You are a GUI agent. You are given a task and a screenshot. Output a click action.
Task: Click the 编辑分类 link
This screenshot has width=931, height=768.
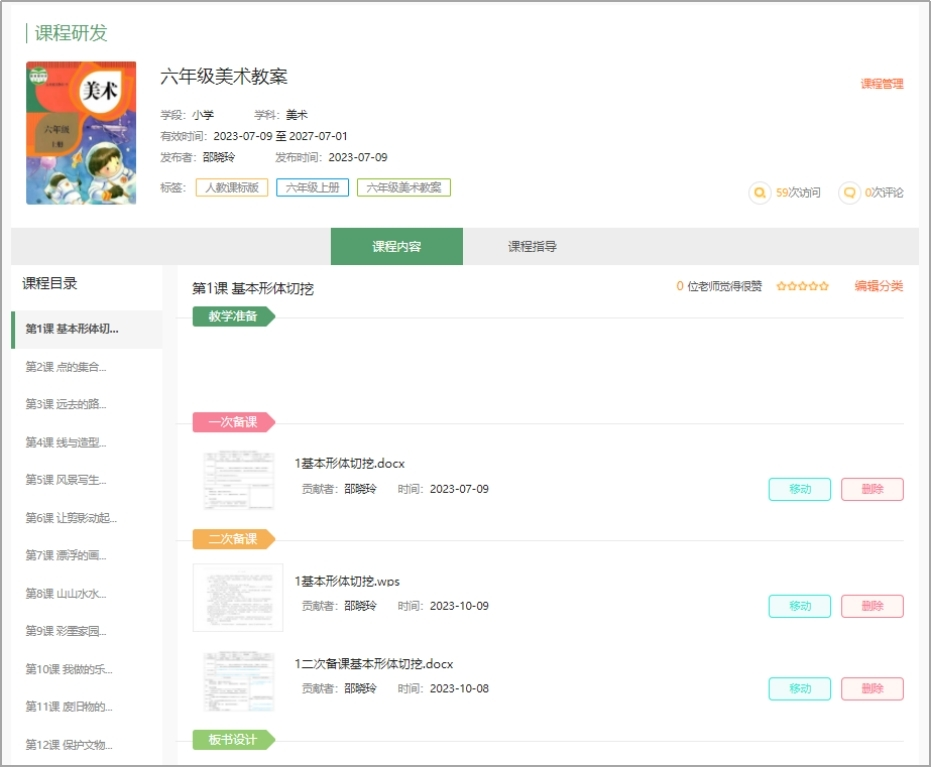coord(878,287)
